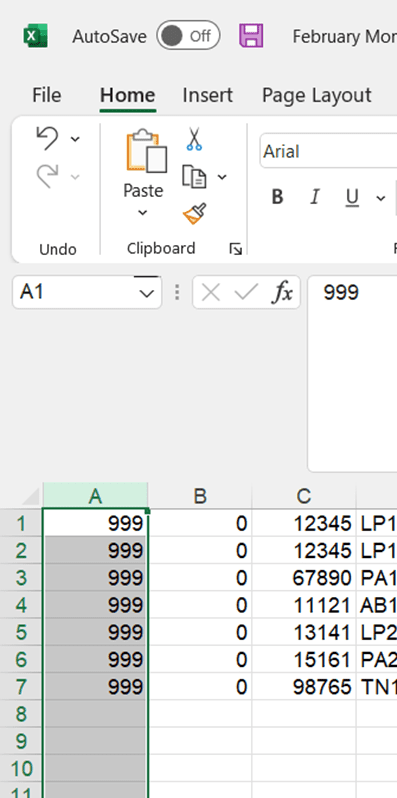This screenshot has height=798, width=397.
Task: Toggle Italic formatting
Action: click(x=315, y=197)
